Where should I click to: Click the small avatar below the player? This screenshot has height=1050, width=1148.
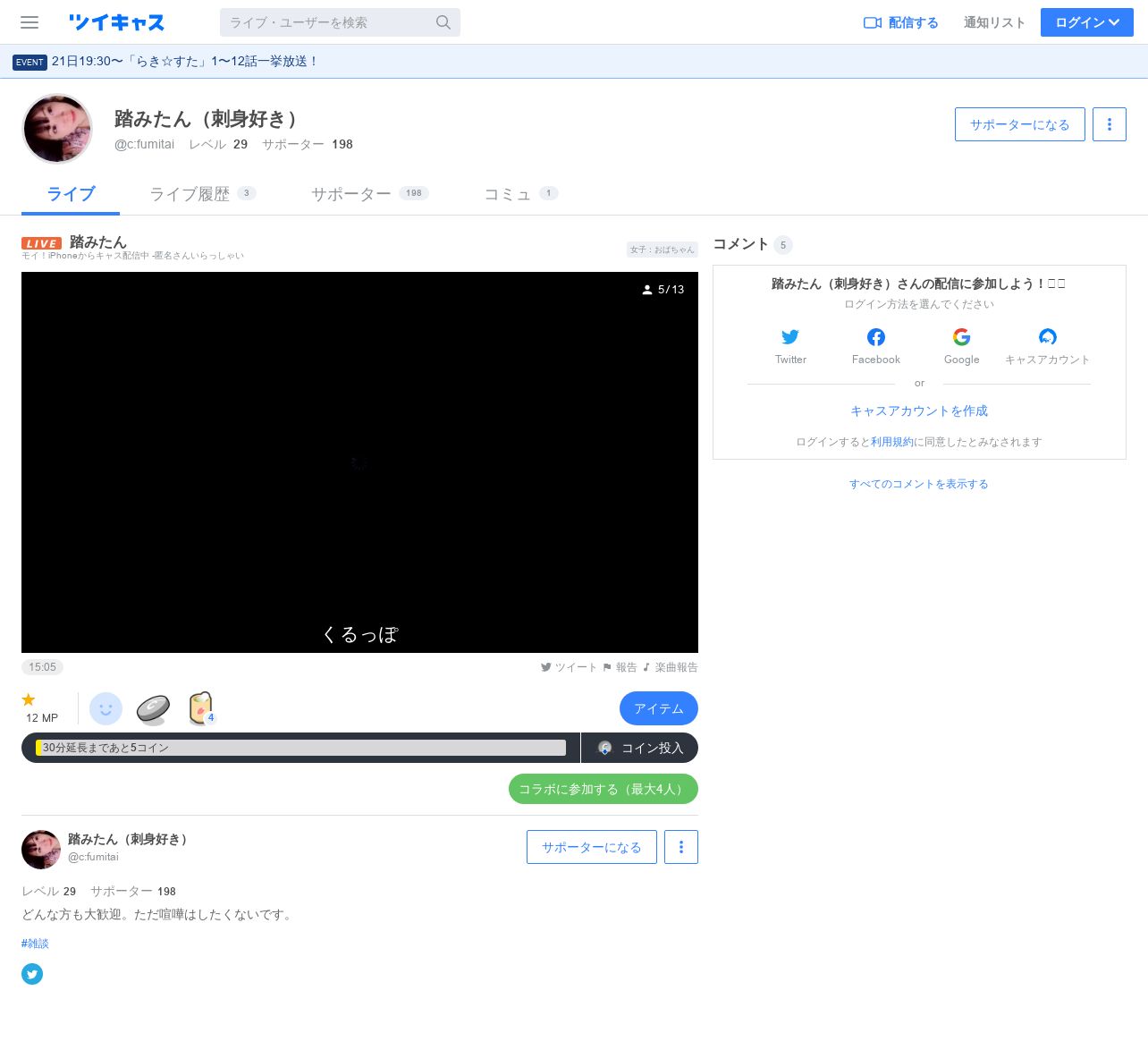click(41, 850)
